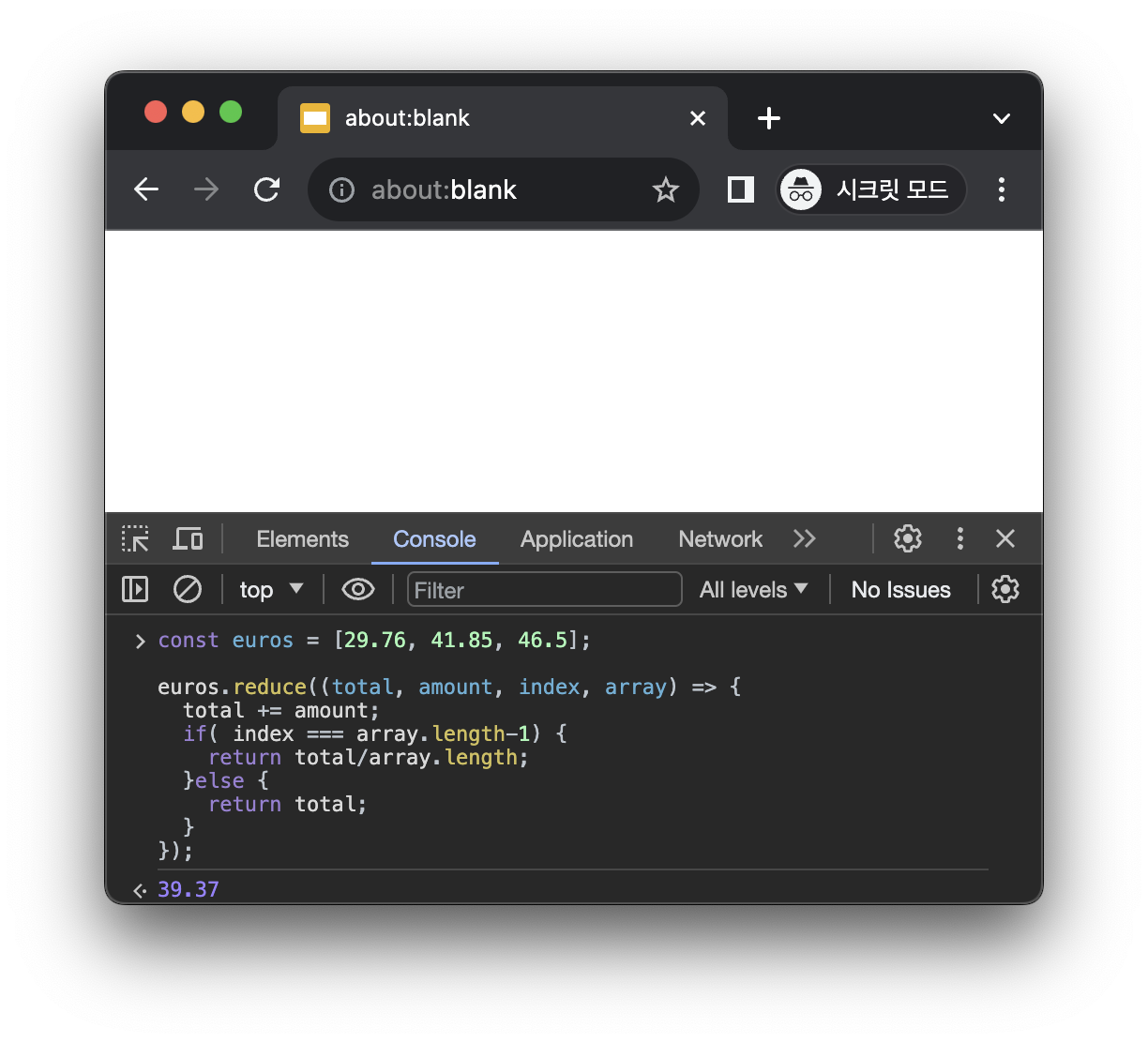Viewport: 1148px width, 1043px height.
Task: Create a live expression with eye icon
Action: (x=358, y=589)
